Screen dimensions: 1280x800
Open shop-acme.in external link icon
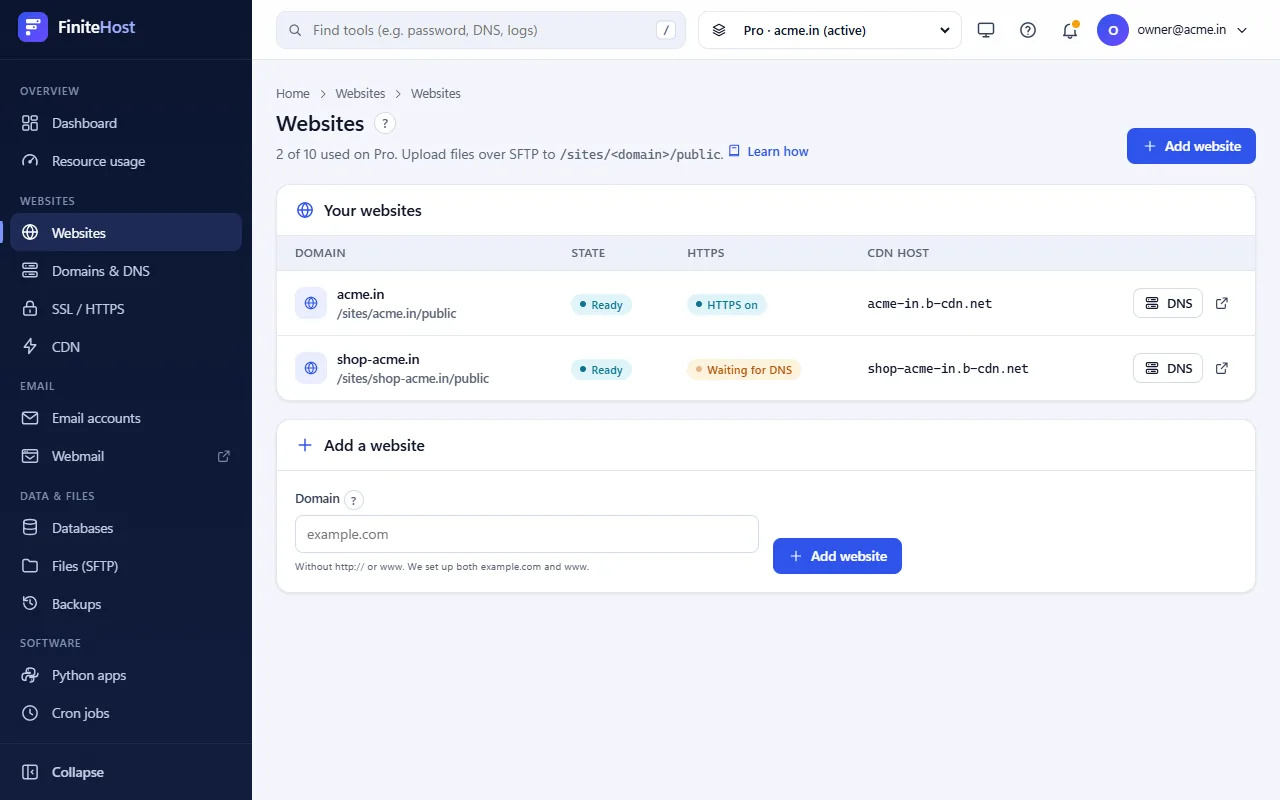tap(1222, 368)
